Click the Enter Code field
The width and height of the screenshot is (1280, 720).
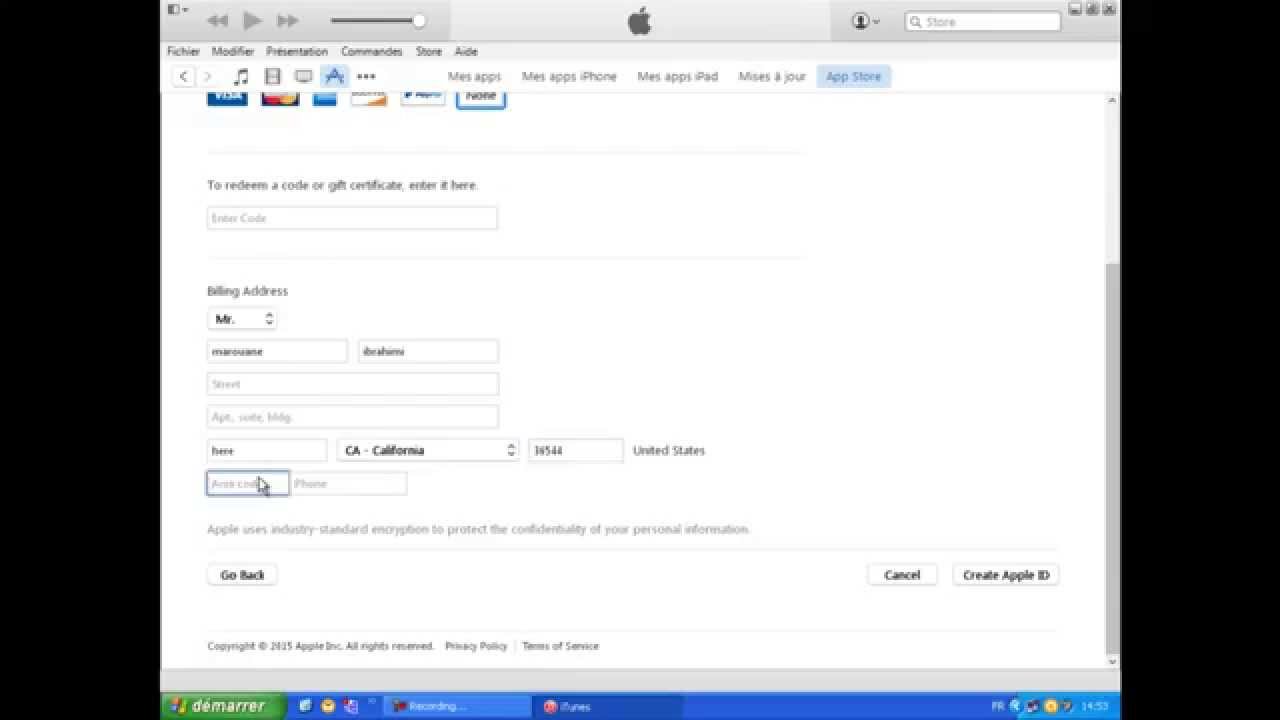(x=352, y=218)
